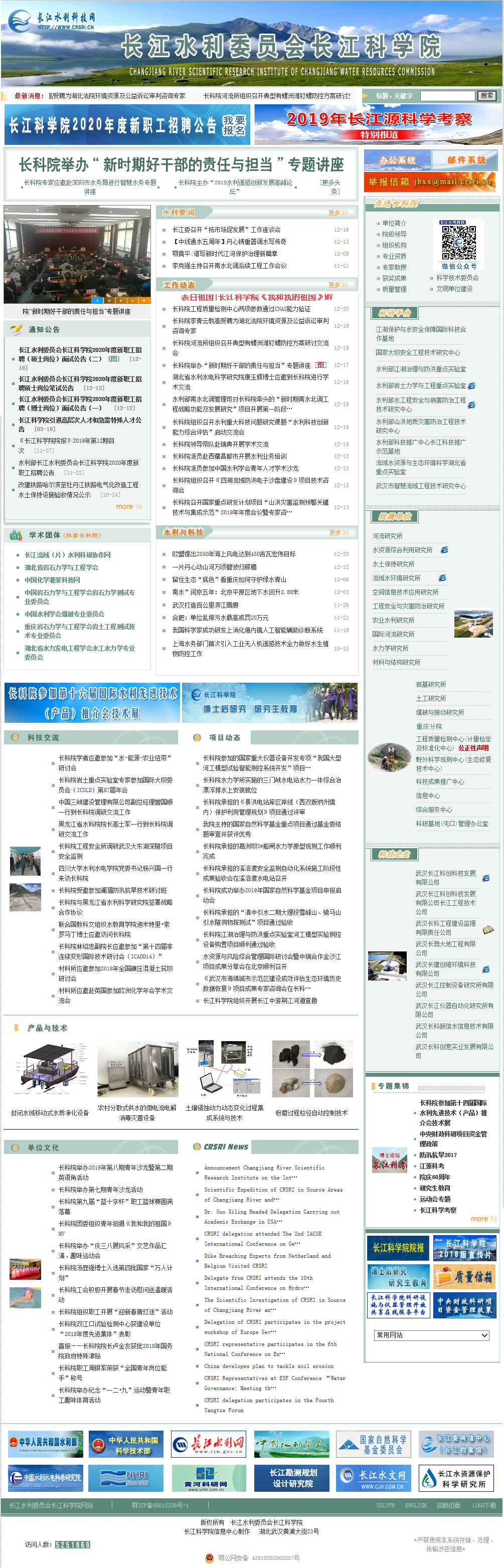Click the 质量信箱 banner icon
This screenshot has height=1568, width=504.
point(464,1276)
